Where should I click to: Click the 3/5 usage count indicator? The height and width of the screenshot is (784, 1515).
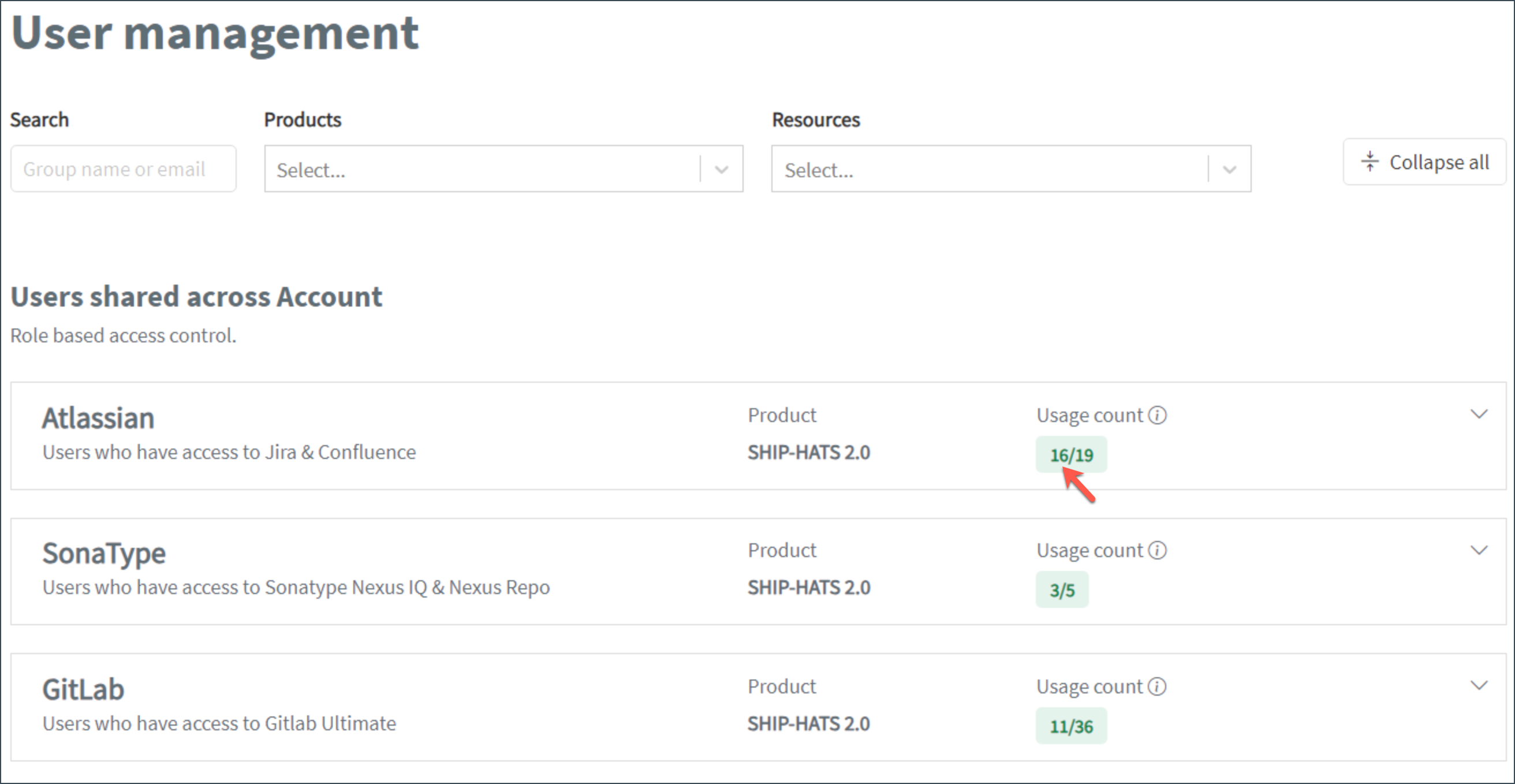pyautogui.click(x=1062, y=589)
